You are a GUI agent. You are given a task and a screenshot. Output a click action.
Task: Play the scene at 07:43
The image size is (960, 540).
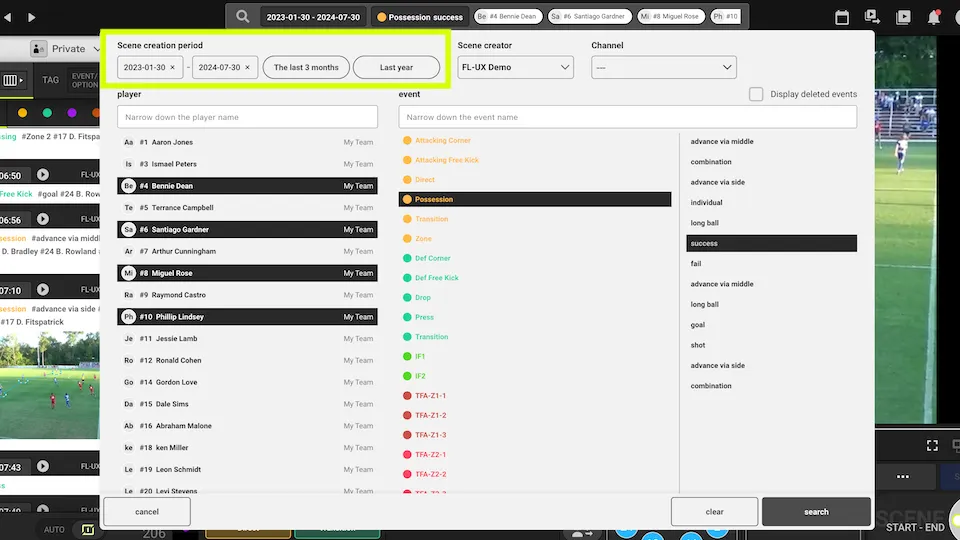(42, 467)
